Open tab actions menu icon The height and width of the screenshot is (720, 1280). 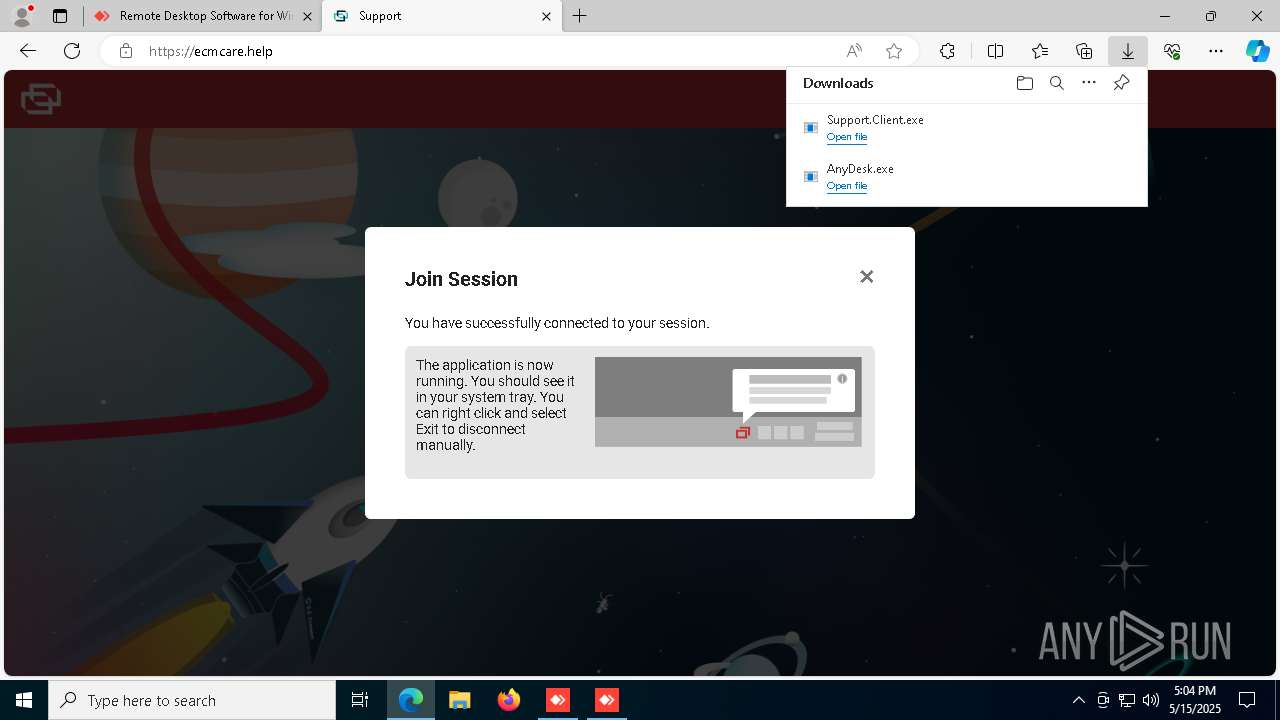click(60, 16)
